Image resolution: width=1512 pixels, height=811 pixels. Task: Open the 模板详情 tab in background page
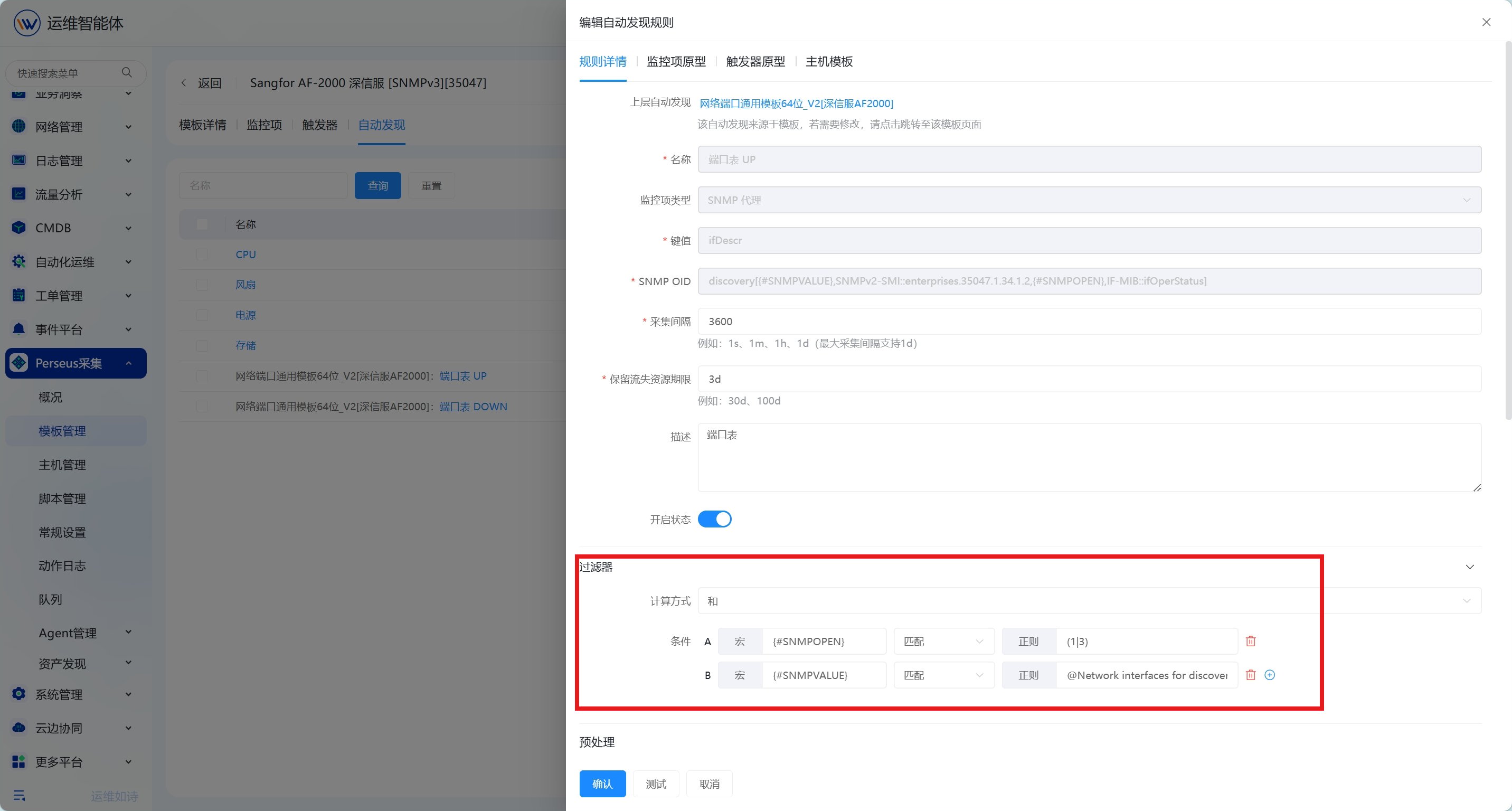pyautogui.click(x=203, y=125)
